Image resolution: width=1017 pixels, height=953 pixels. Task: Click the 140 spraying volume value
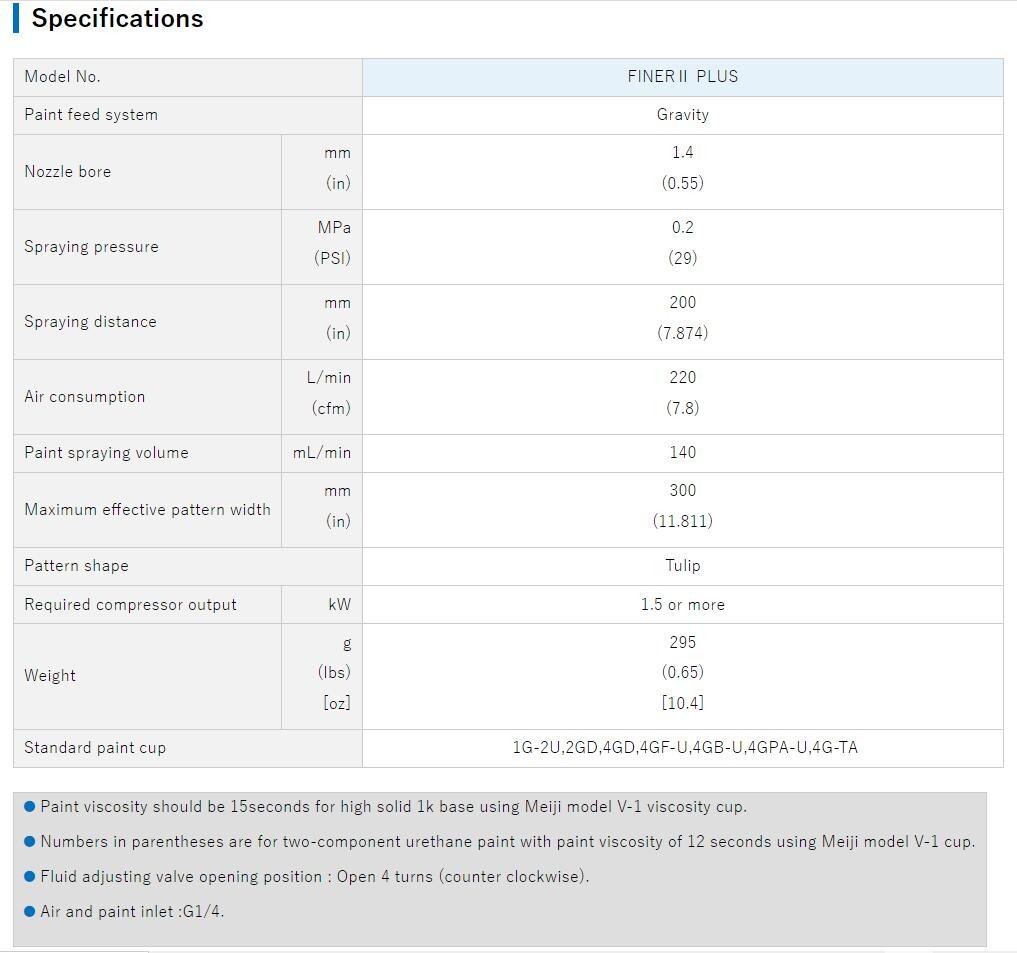click(x=682, y=453)
